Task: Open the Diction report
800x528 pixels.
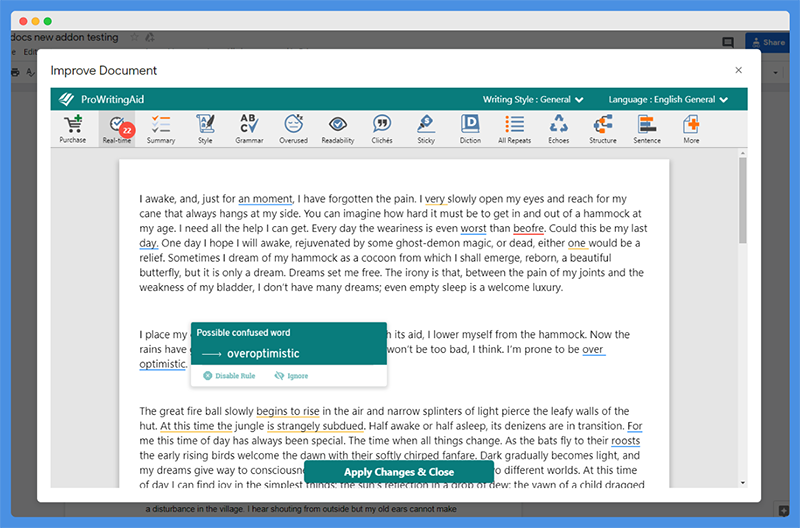Action: point(470,129)
